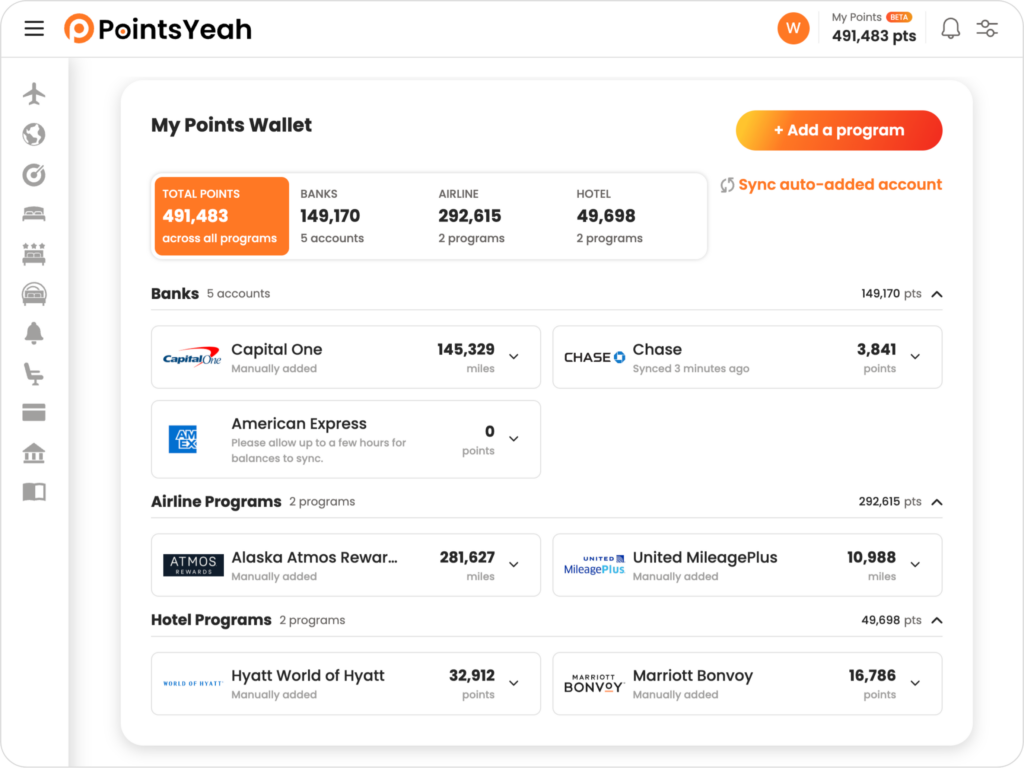The height and width of the screenshot is (768, 1024).
Task: Select the Total Points summary tile
Action: 221,216
